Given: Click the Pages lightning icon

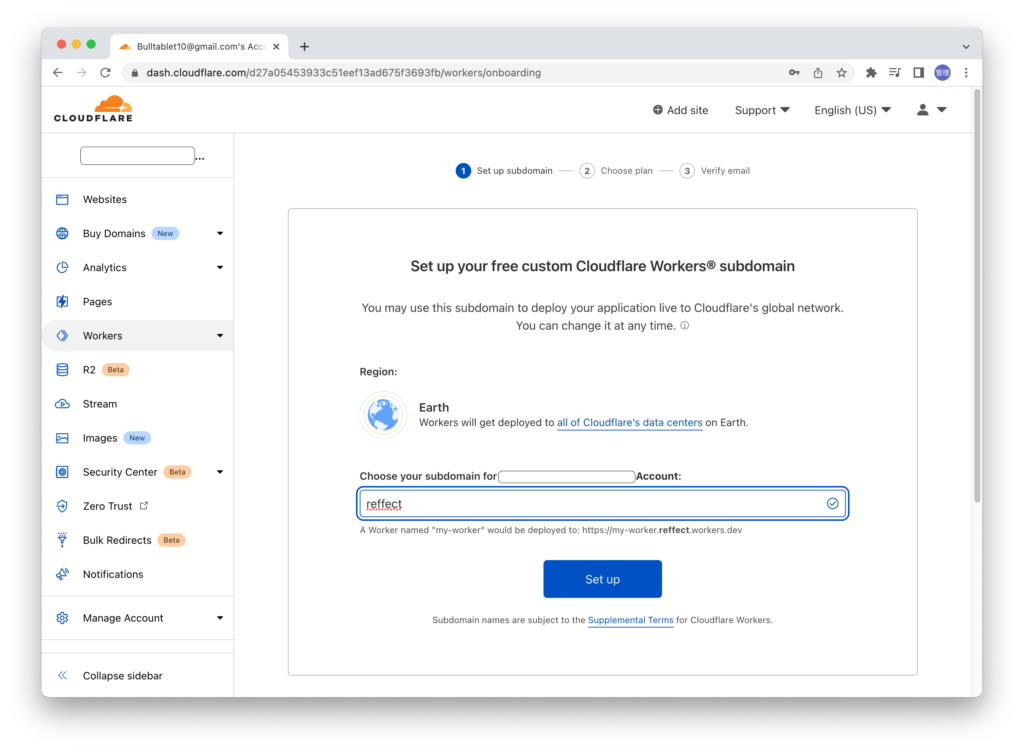Looking at the screenshot, I should pyautogui.click(x=62, y=302).
